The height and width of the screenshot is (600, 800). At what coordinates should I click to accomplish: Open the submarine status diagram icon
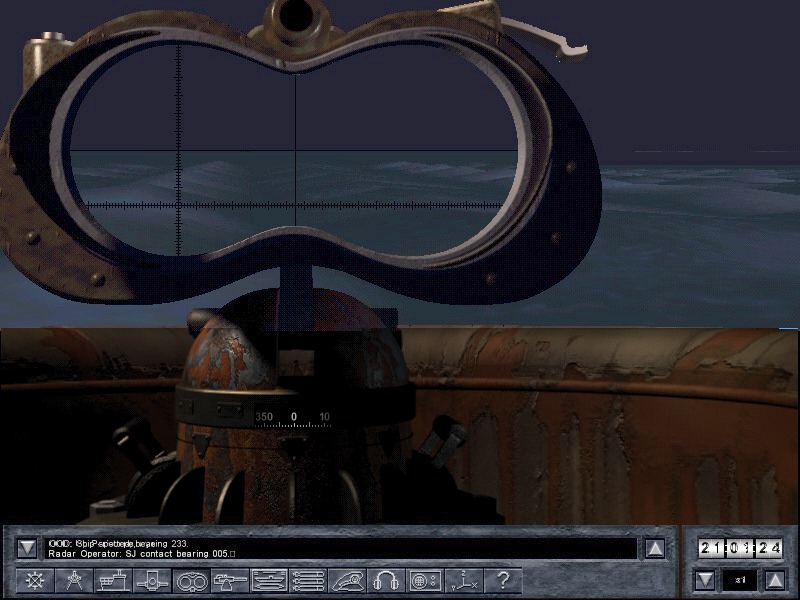coord(269,581)
